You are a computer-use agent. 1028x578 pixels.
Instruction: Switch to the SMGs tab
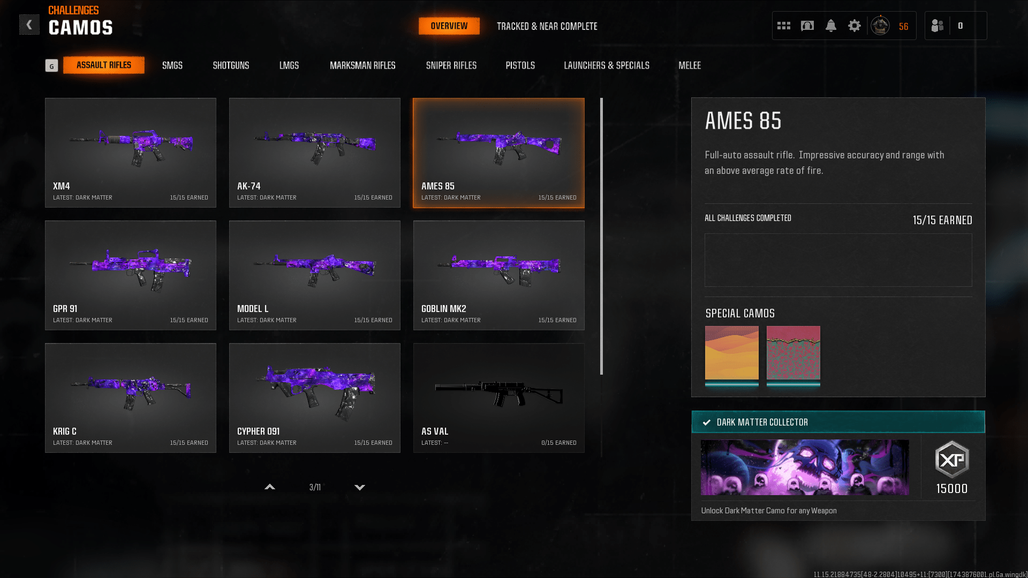coord(172,66)
